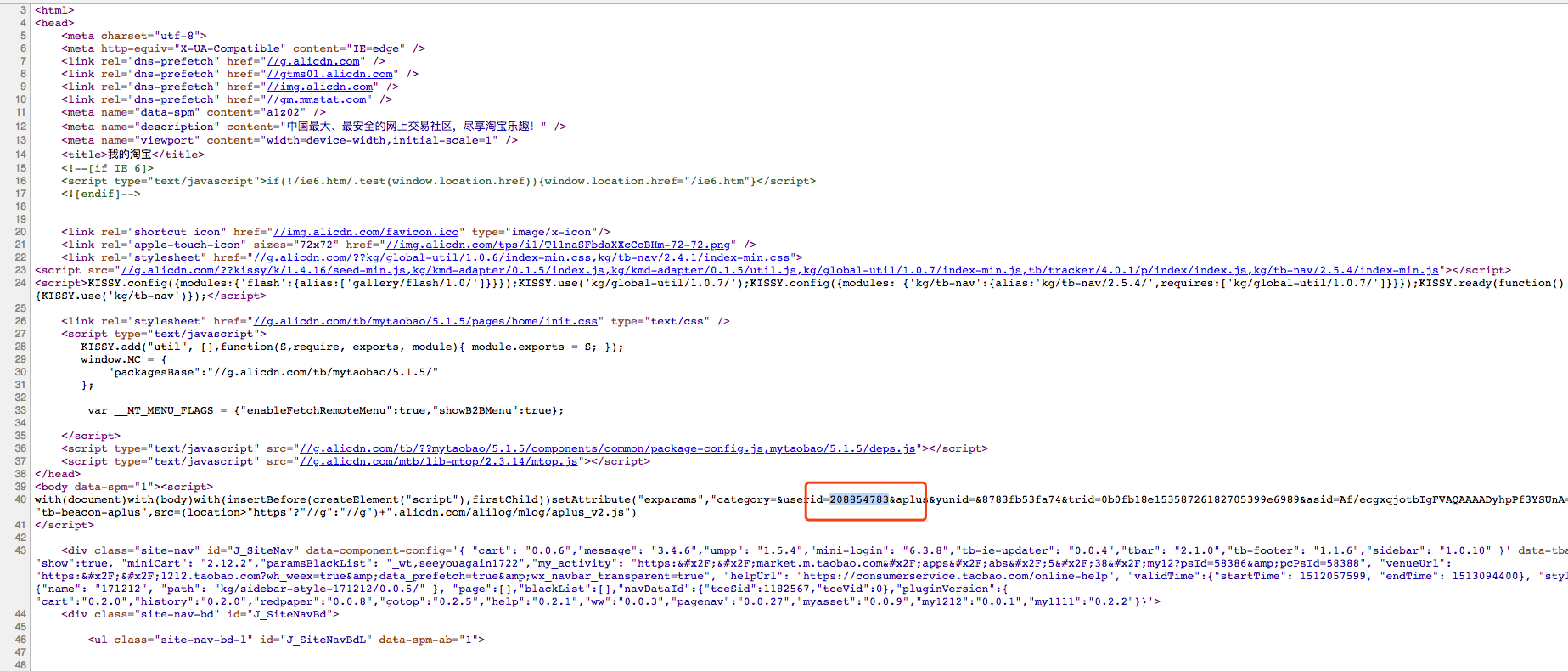Click the window.MC assignment line
The width and height of the screenshot is (1568, 671).
[124, 359]
